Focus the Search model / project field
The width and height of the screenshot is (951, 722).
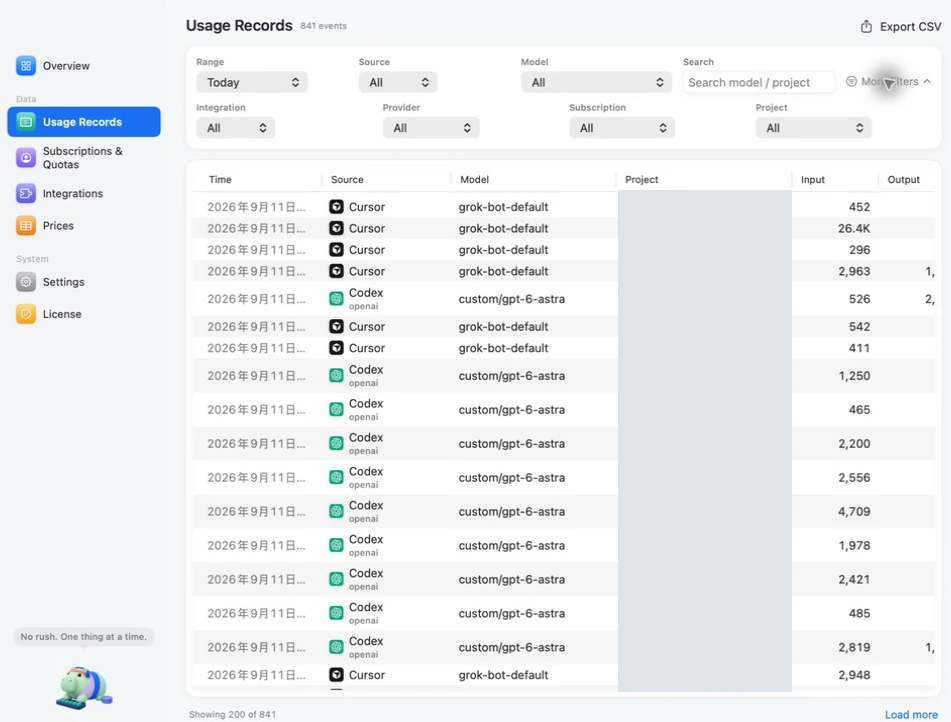758,83
